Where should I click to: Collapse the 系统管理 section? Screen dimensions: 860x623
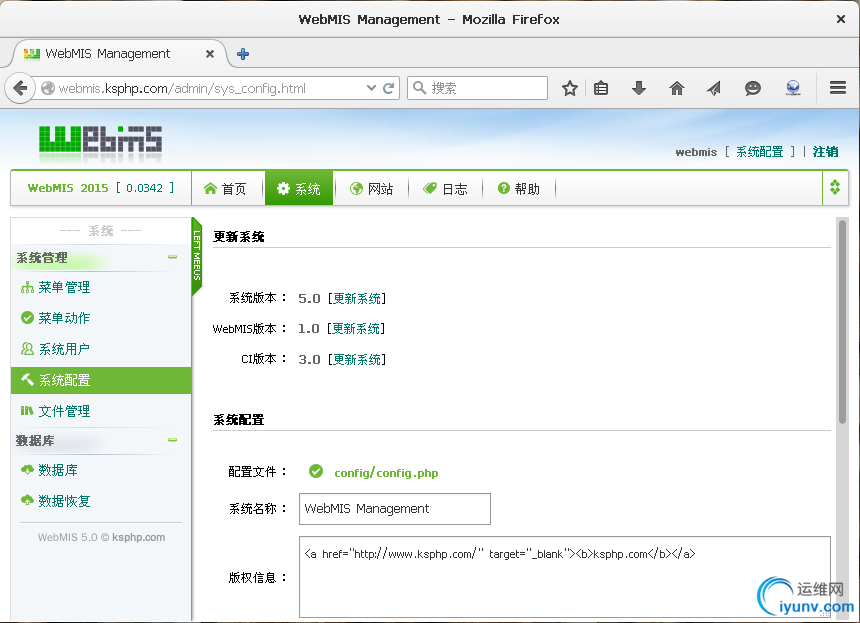pos(172,257)
